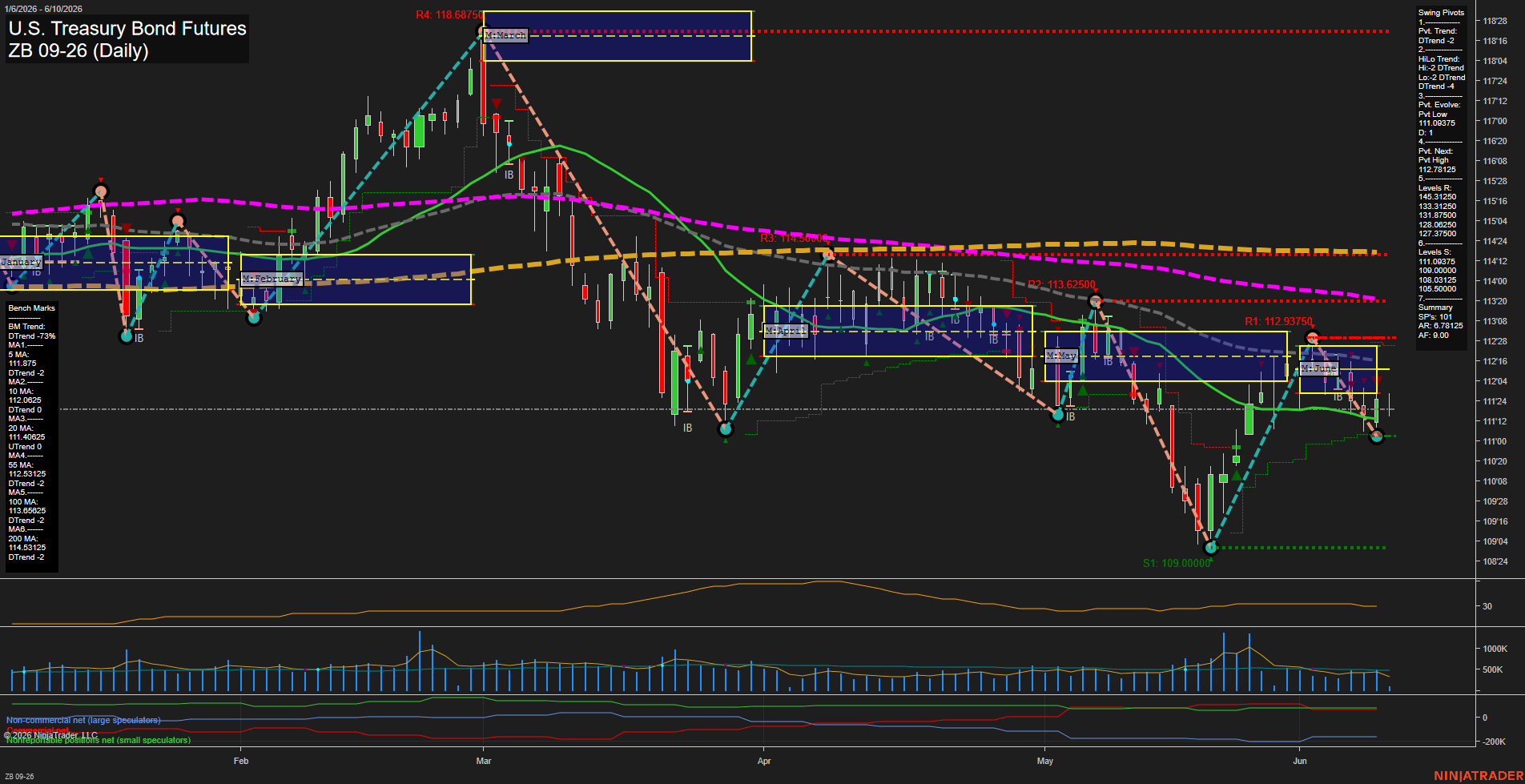Click the 111.875 moving average value

click(x=22, y=364)
